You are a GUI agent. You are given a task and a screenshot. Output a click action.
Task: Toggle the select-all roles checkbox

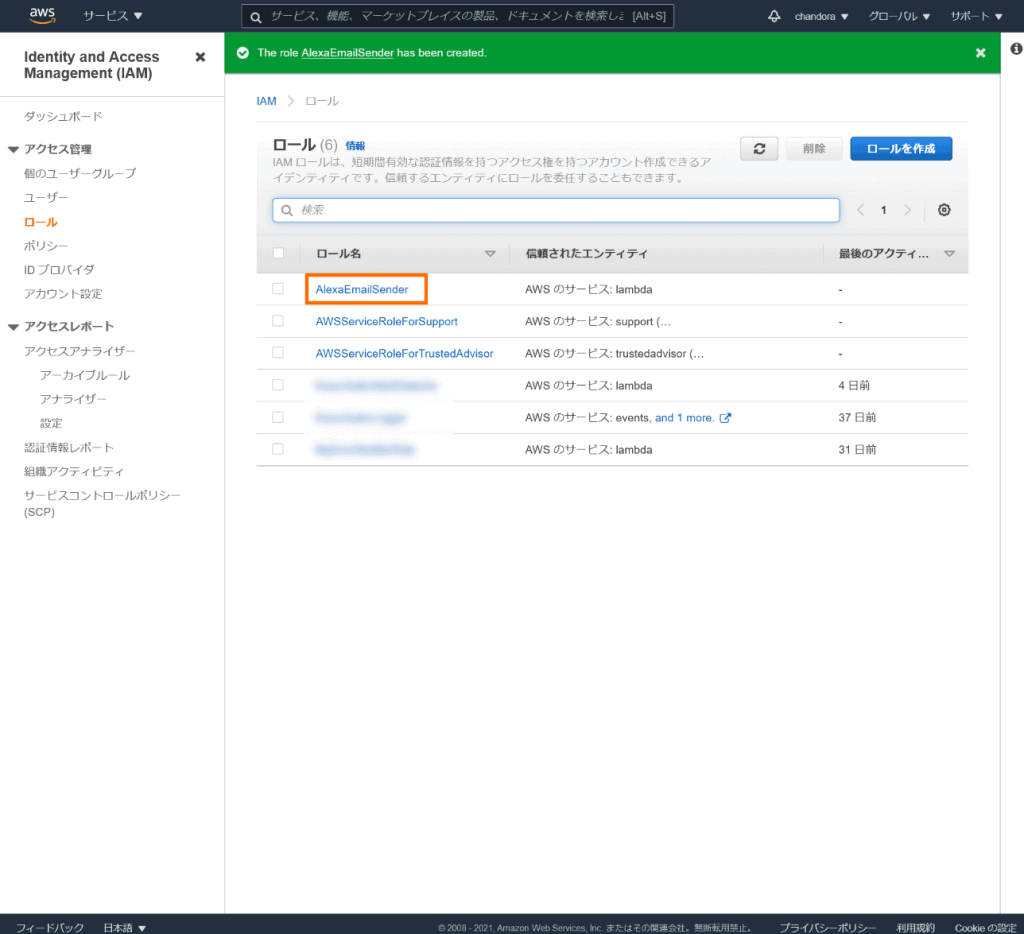tap(278, 253)
